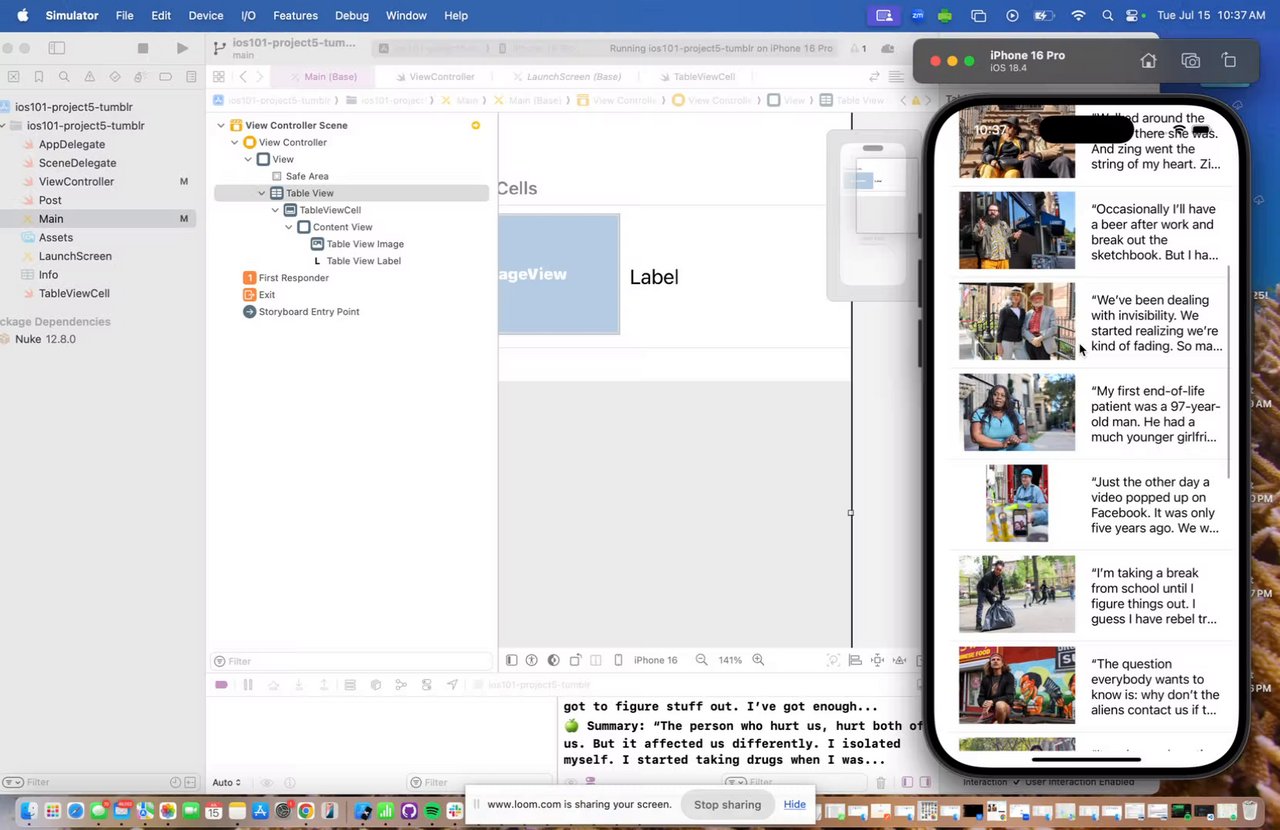
Task: Open the Source Control navigator icon
Action: [x=13, y=77]
